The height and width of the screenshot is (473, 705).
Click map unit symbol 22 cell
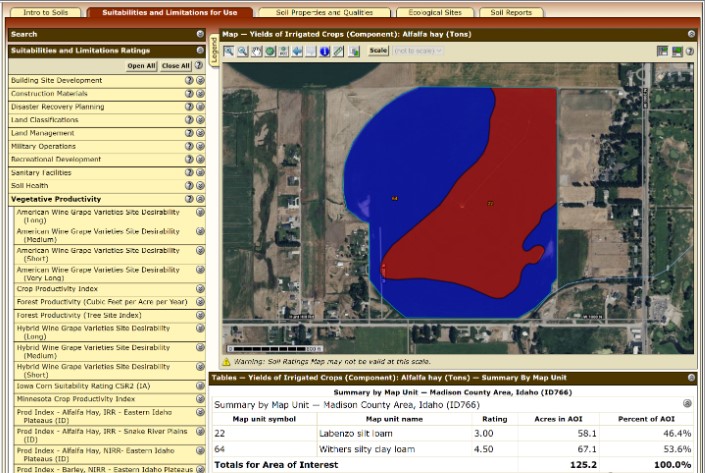(264, 433)
